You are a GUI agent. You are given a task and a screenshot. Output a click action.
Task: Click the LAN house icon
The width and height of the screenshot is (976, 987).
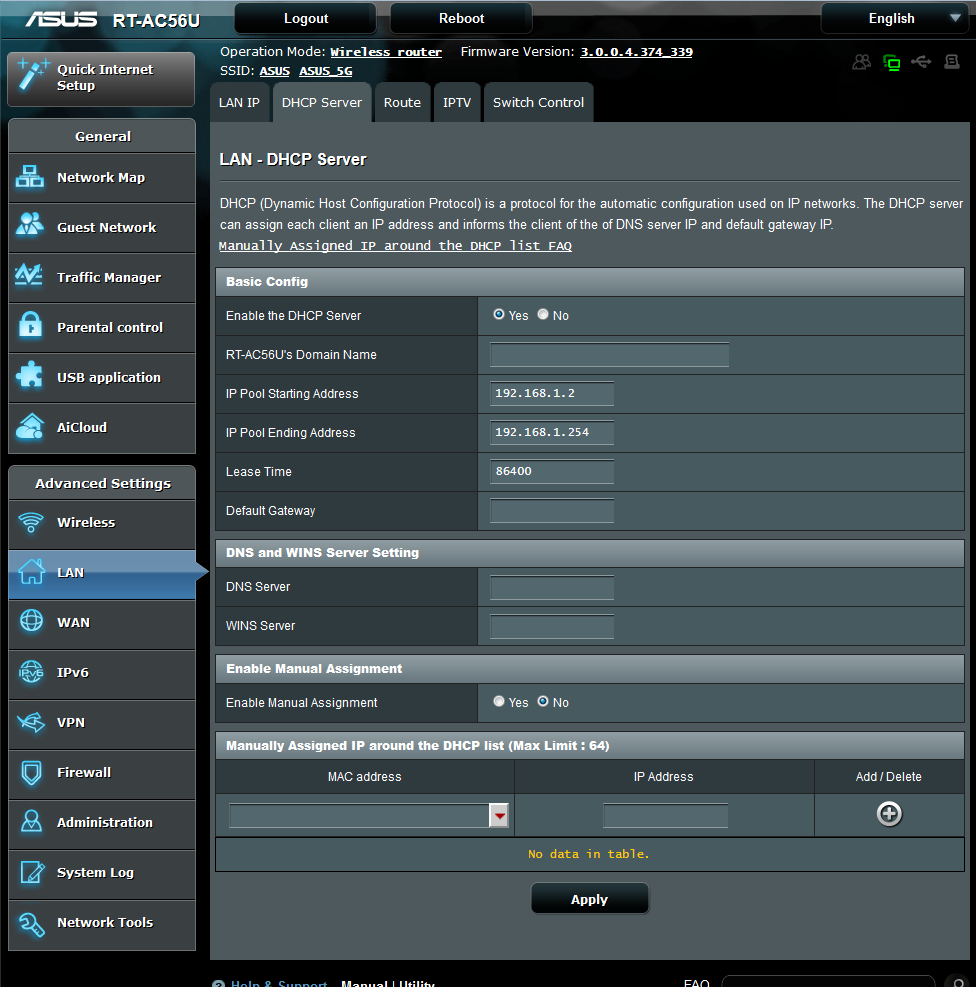click(31, 572)
